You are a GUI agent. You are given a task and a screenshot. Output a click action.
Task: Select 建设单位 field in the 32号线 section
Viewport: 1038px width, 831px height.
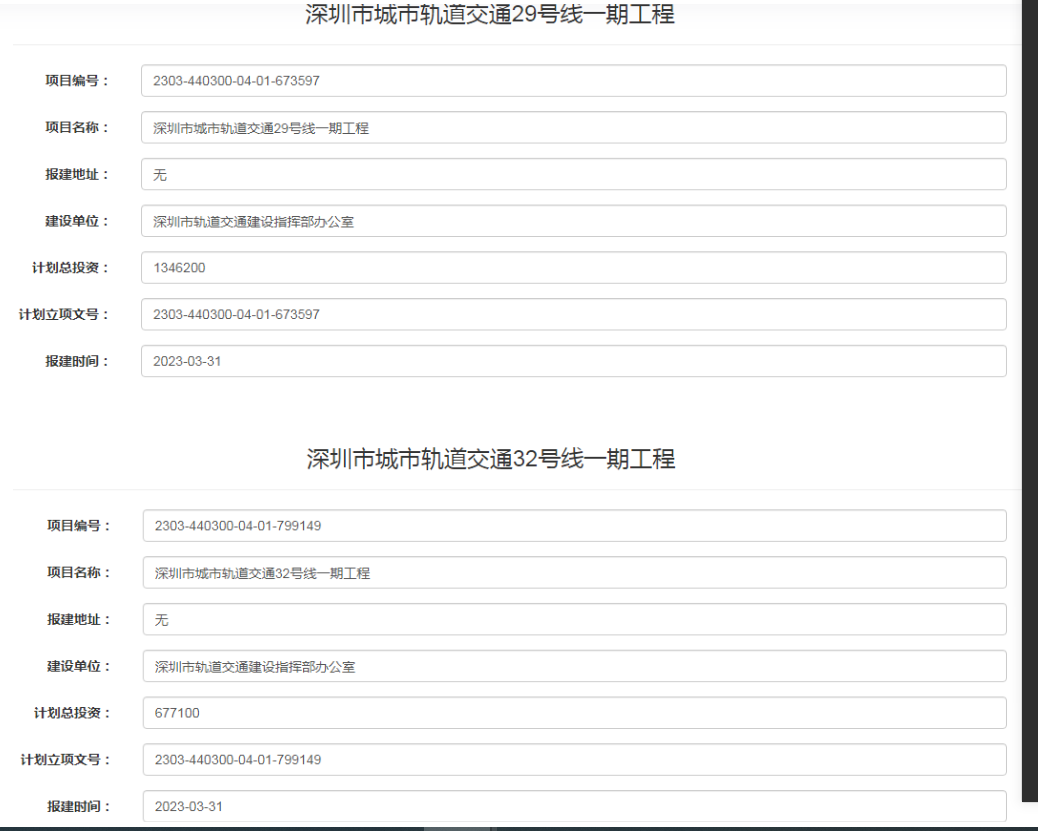[x=574, y=666]
